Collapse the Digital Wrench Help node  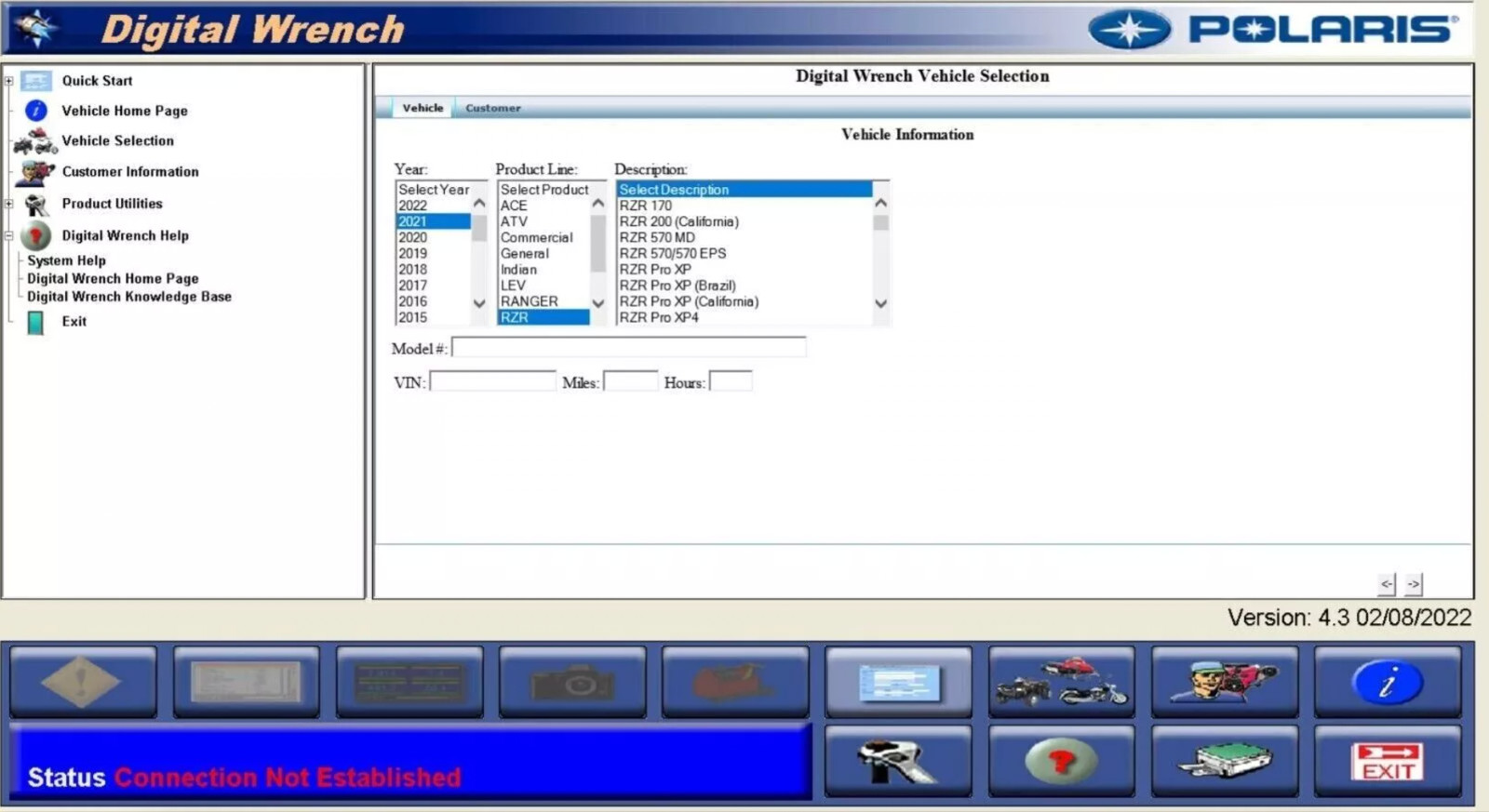click(x=8, y=235)
